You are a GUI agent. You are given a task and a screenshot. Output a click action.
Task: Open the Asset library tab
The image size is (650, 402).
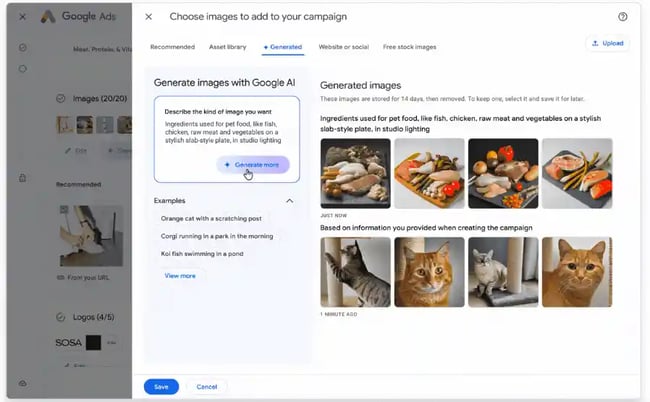tap(228, 47)
